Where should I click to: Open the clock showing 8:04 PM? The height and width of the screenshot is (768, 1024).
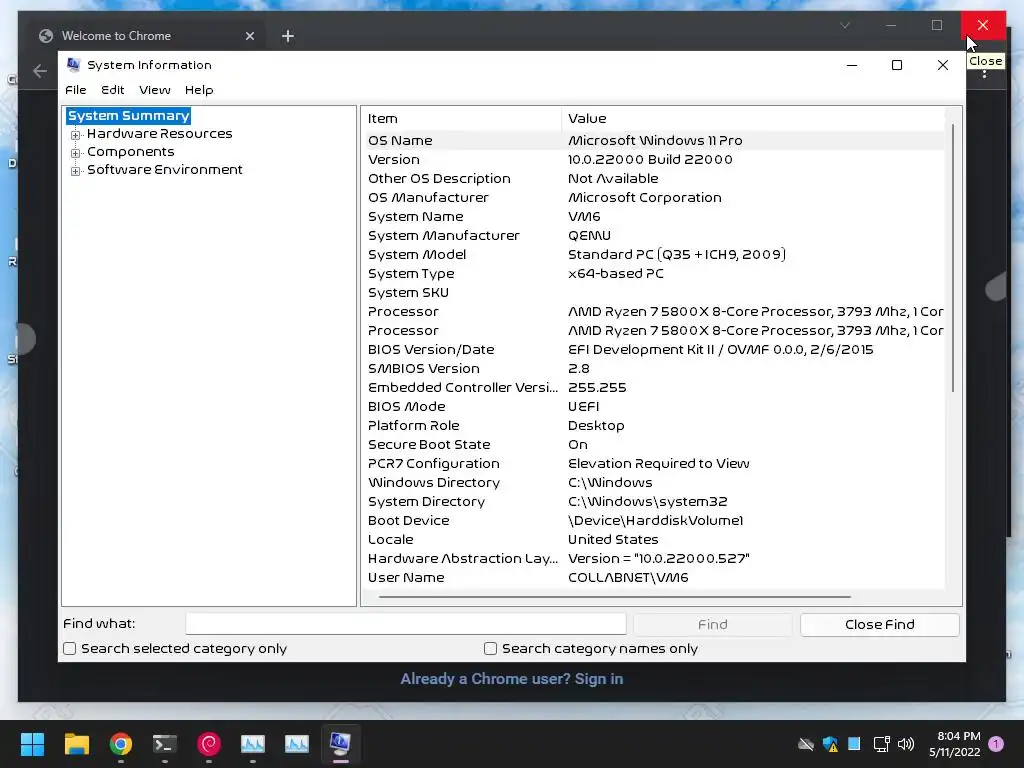(x=955, y=744)
